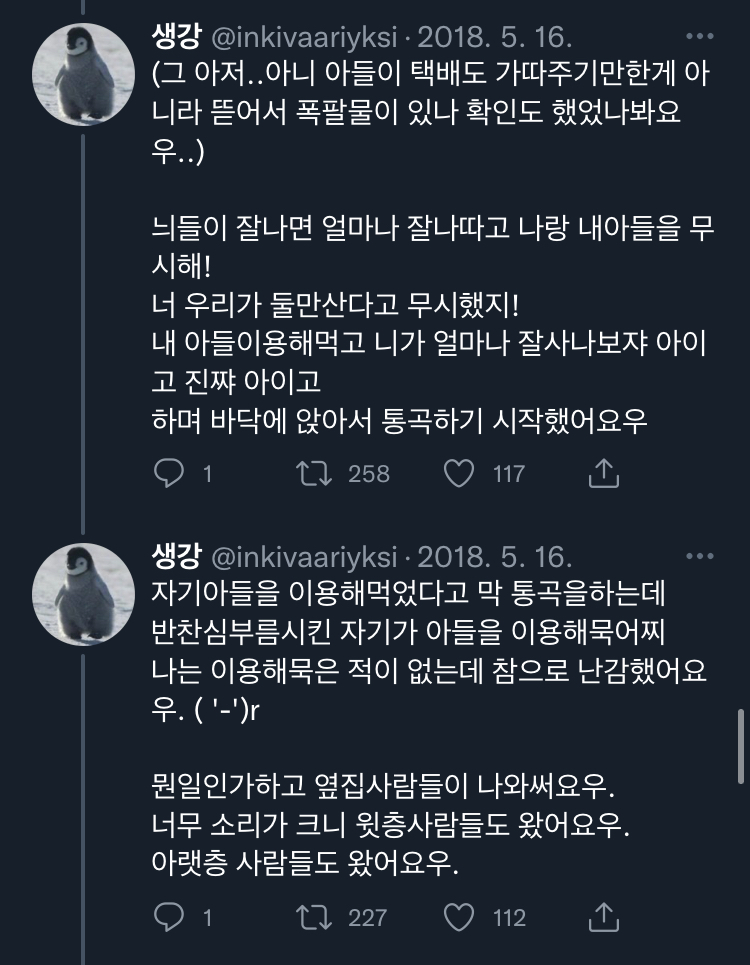The height and width of the screenshot is (965, 750).
Task: Retweet the post showing 258 retweets
Action: [317, 473]
